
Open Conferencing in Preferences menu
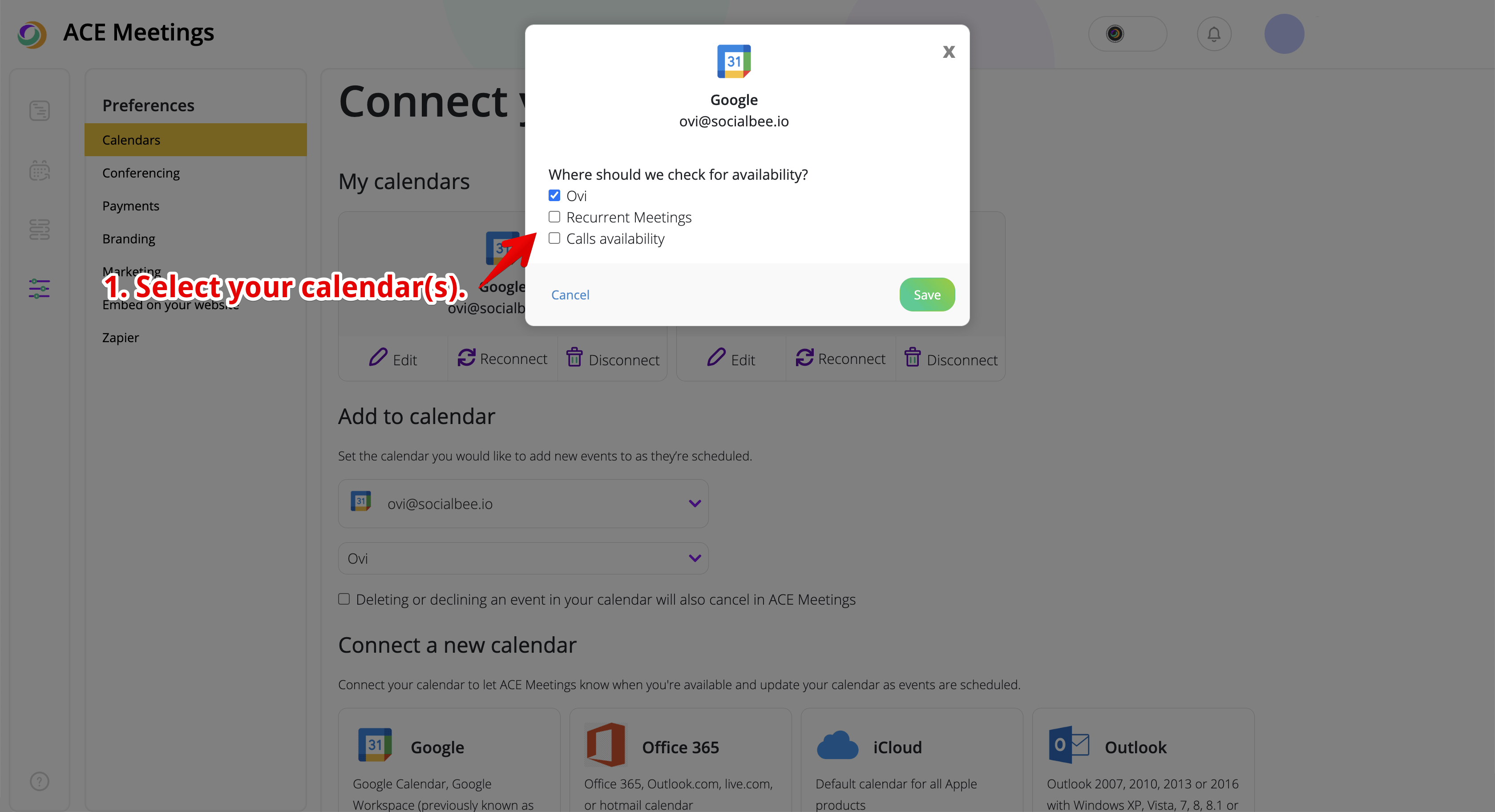(141, 173)
